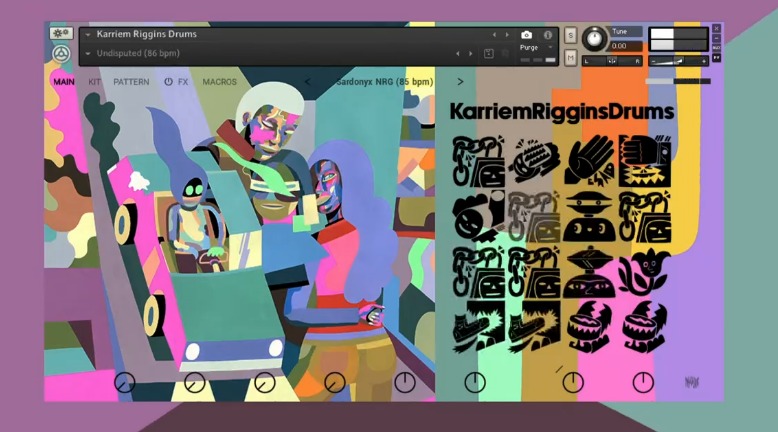Go to next instrument arrow
Image resolution: width=778 pixels, height=432 pixels.
click(507, 35)
